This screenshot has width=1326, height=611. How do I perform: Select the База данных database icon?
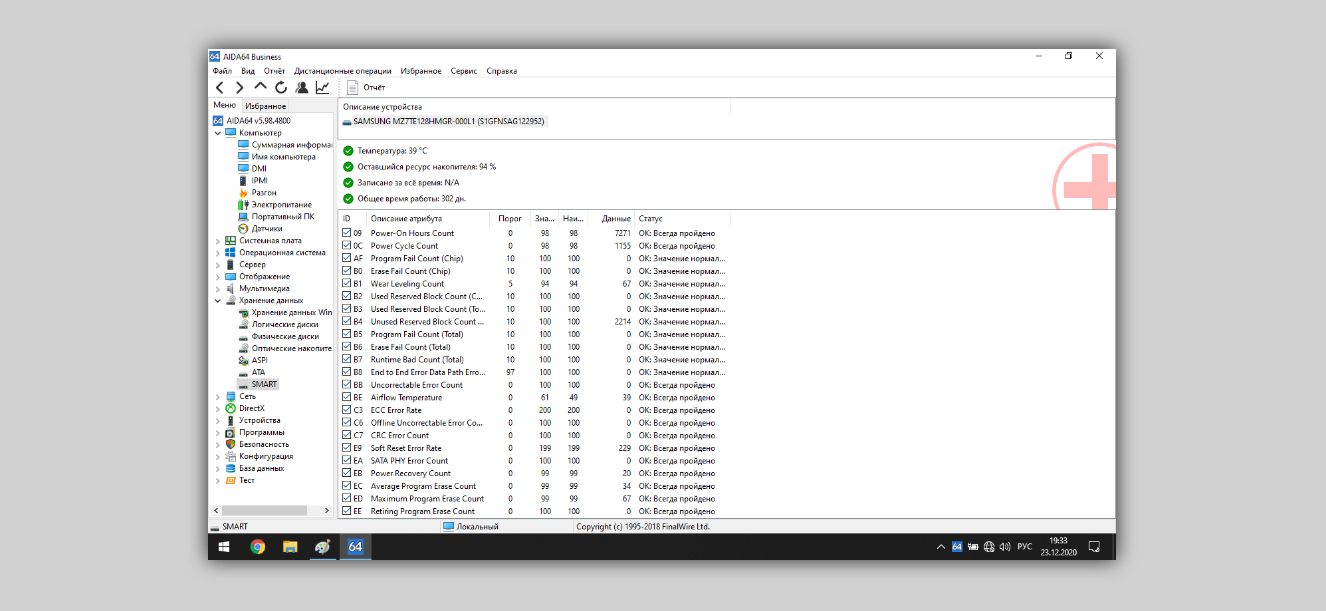point(230,468)
